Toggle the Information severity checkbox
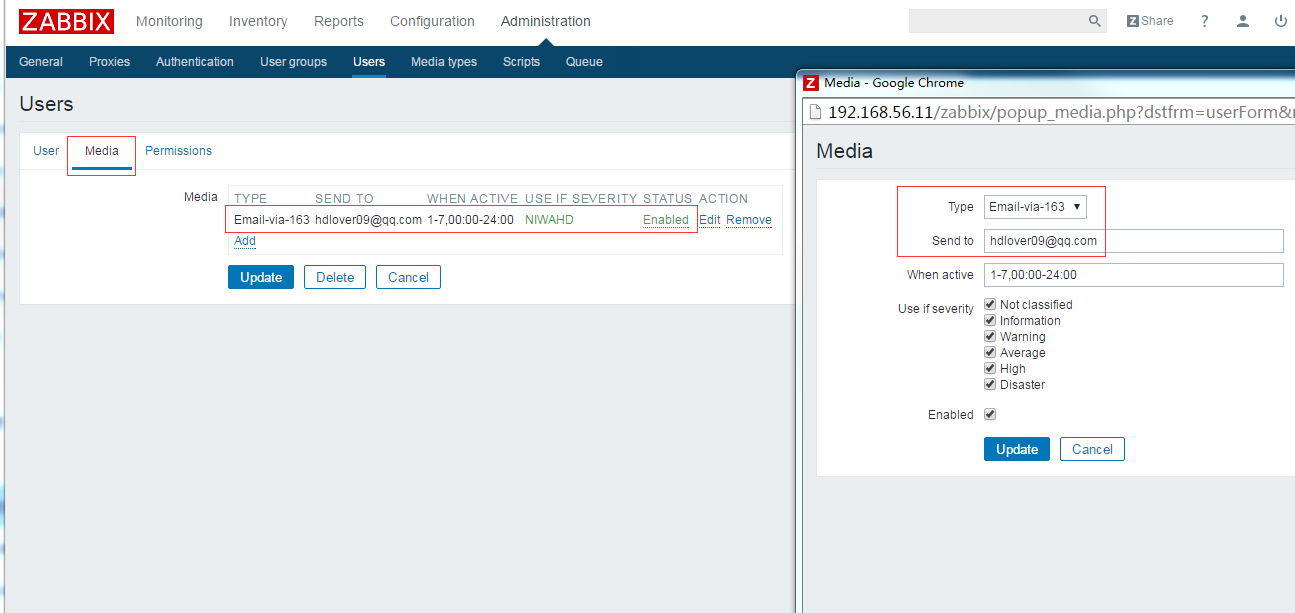Image resolution: width=1295 pixels, height=613 pixels. (990, 320)
